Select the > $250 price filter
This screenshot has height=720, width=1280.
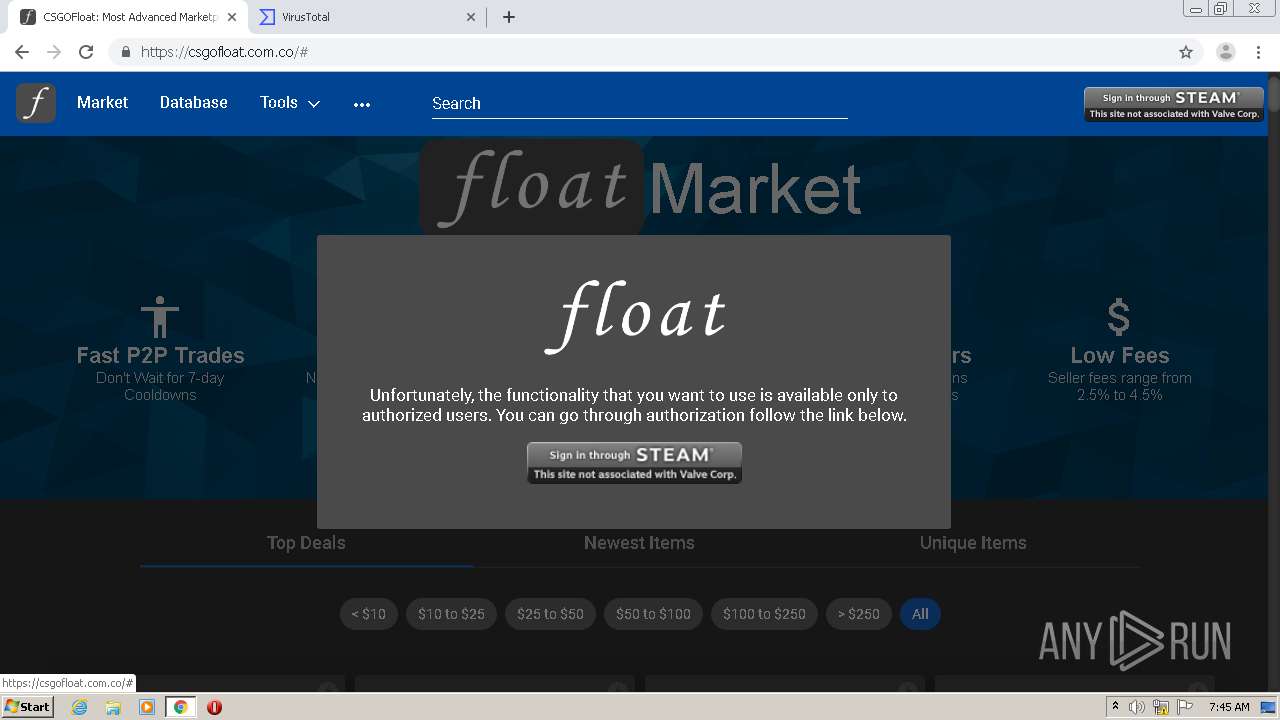point(858,614)
